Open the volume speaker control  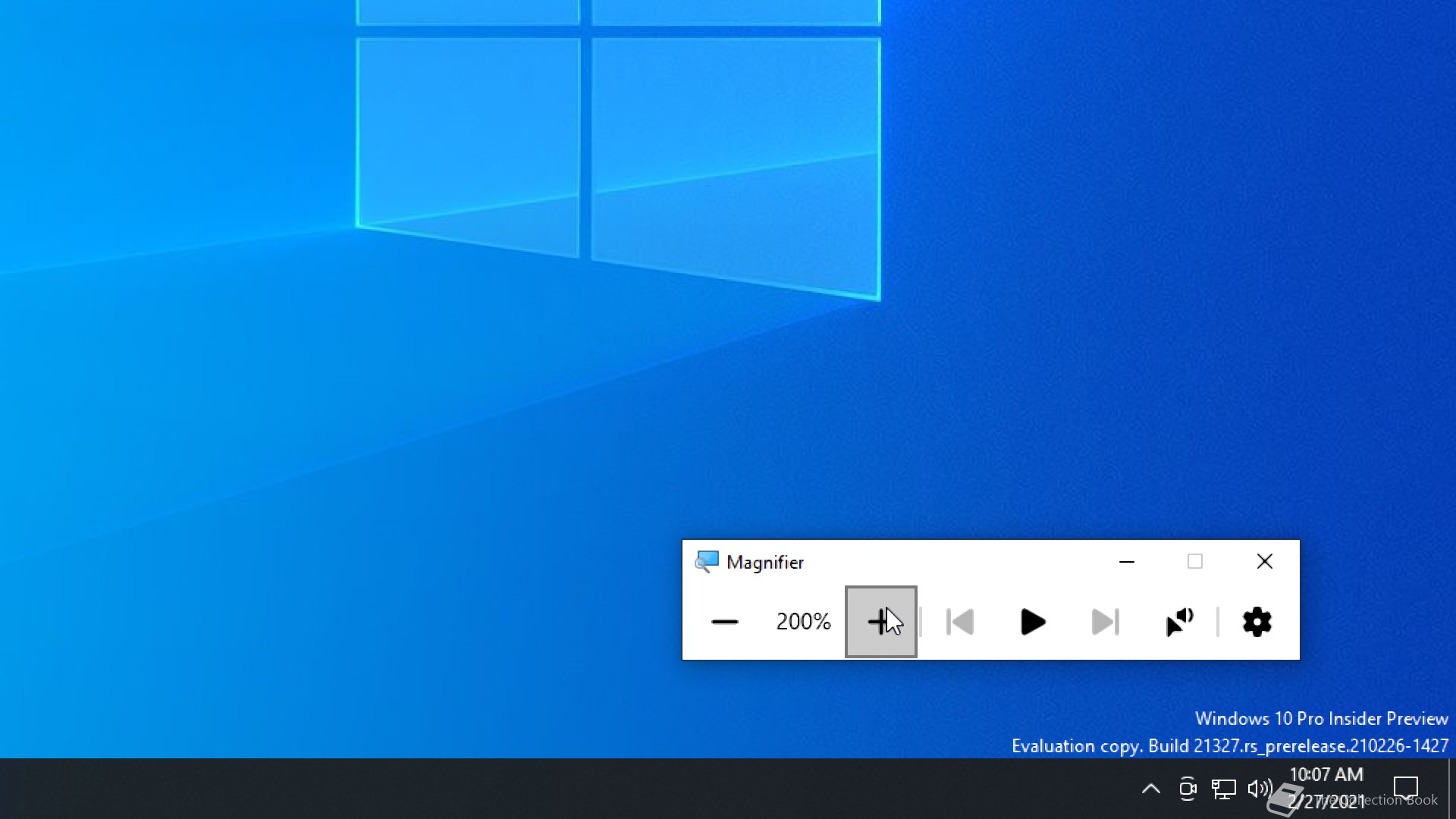click(1260, 789)
